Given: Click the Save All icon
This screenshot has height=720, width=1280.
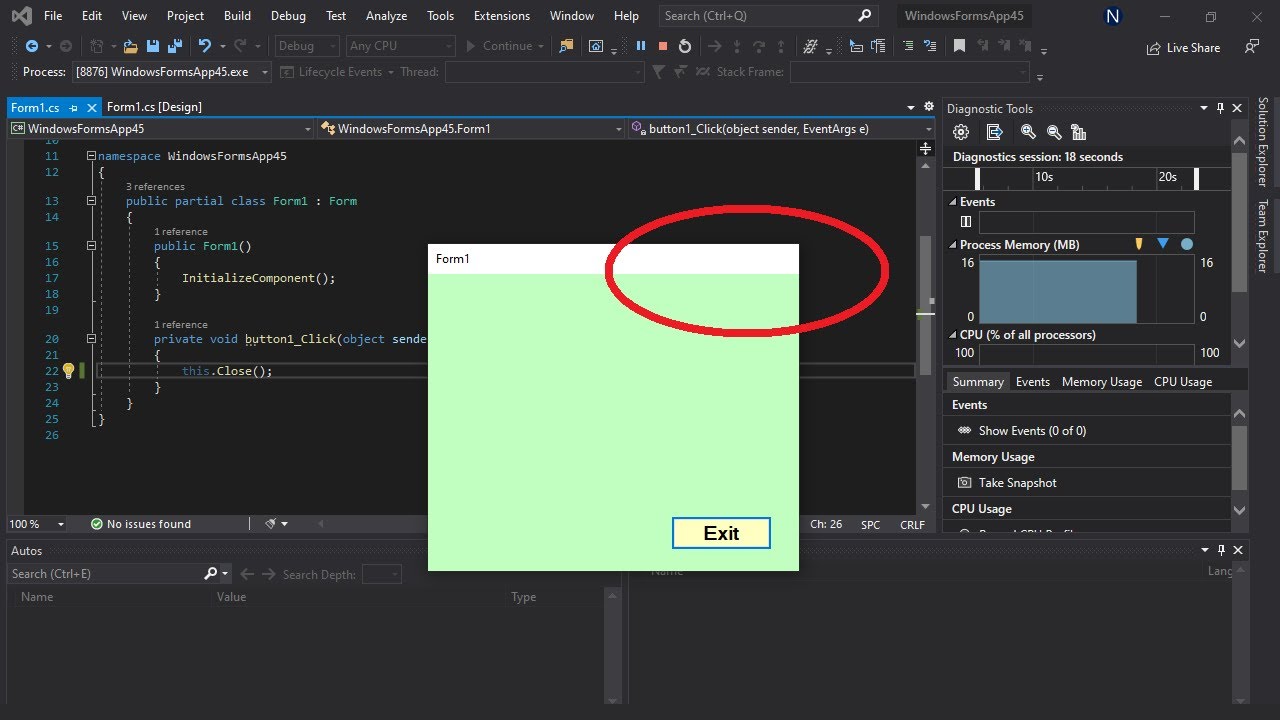Looking at the screenshot, I should pos(174,46).
